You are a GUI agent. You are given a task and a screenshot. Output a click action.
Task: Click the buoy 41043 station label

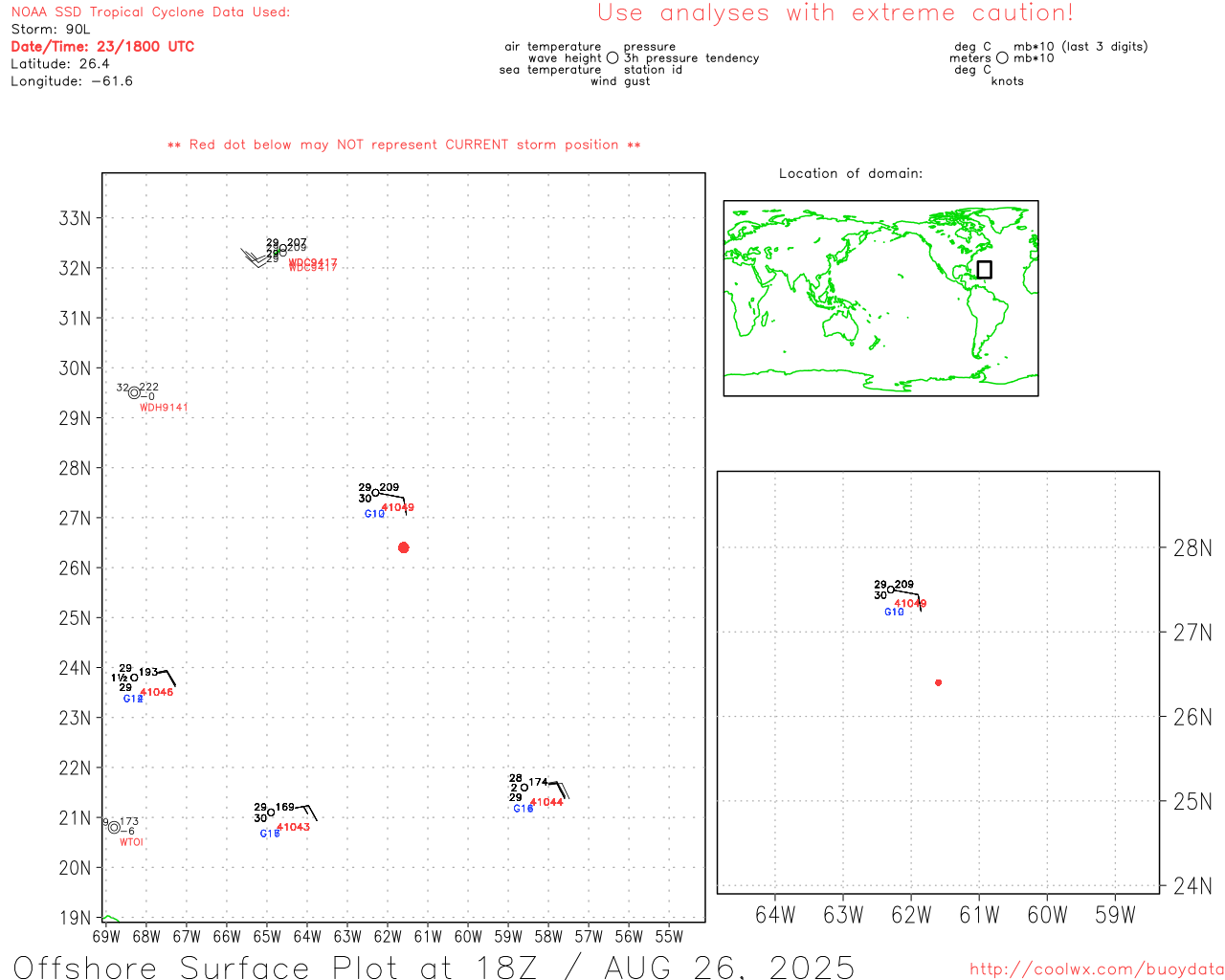(293, 827)
